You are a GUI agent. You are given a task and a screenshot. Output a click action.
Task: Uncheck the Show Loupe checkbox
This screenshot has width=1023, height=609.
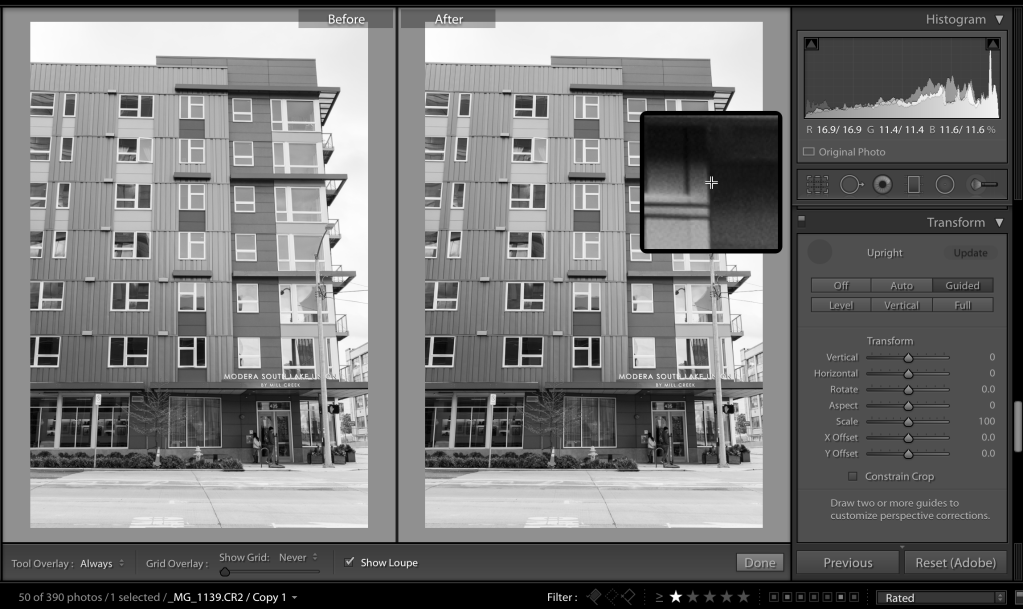[349, 562]
